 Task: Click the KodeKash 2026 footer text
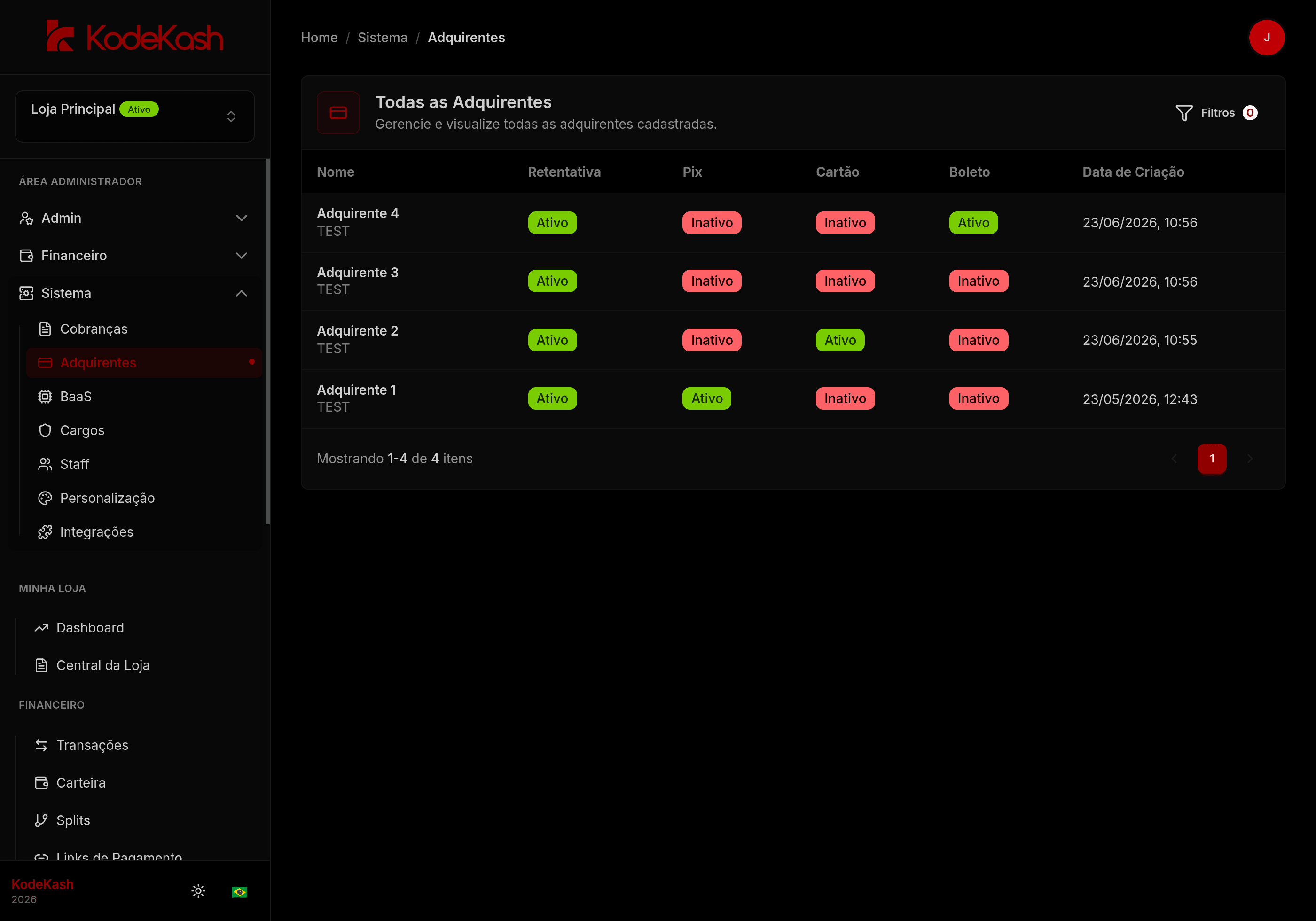point(42,891)
